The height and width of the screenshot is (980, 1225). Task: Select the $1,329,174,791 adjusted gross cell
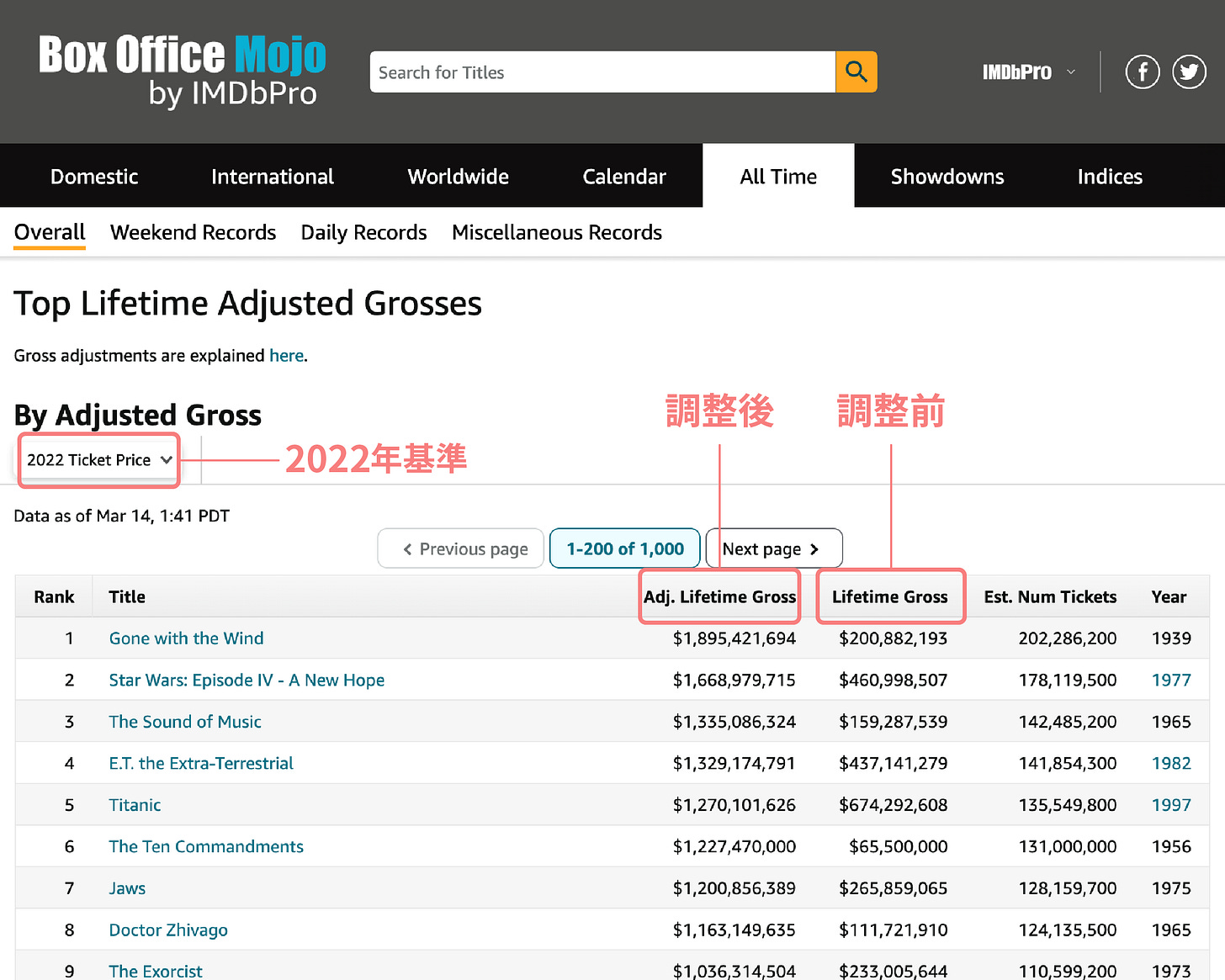click(x=734, y=764)
